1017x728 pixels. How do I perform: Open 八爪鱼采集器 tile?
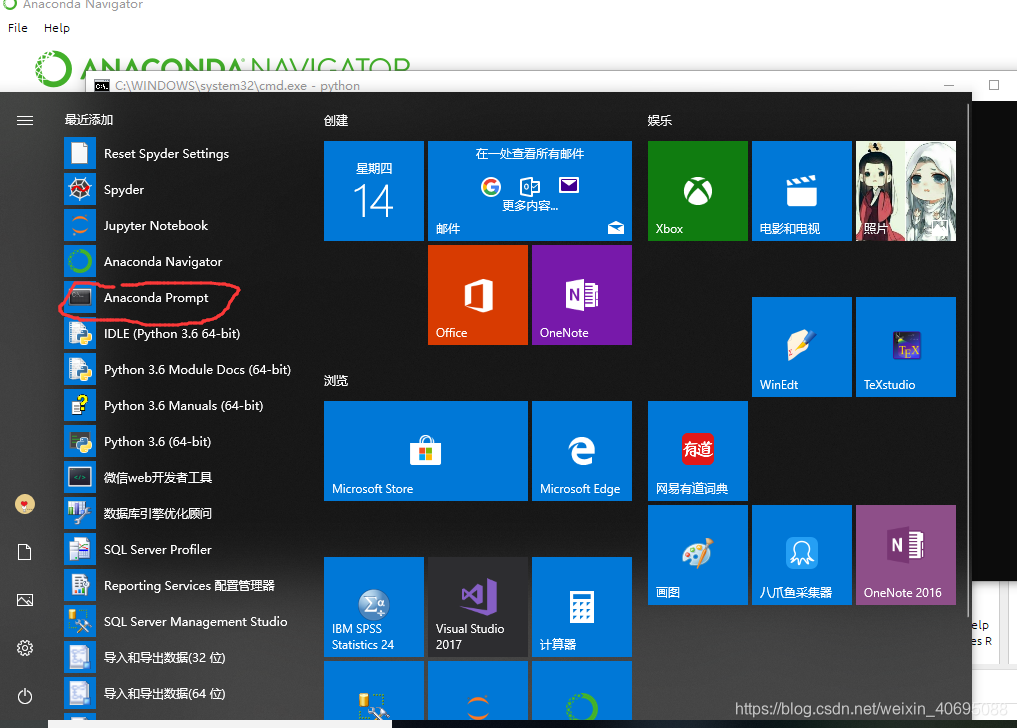[x=802, y=555]
